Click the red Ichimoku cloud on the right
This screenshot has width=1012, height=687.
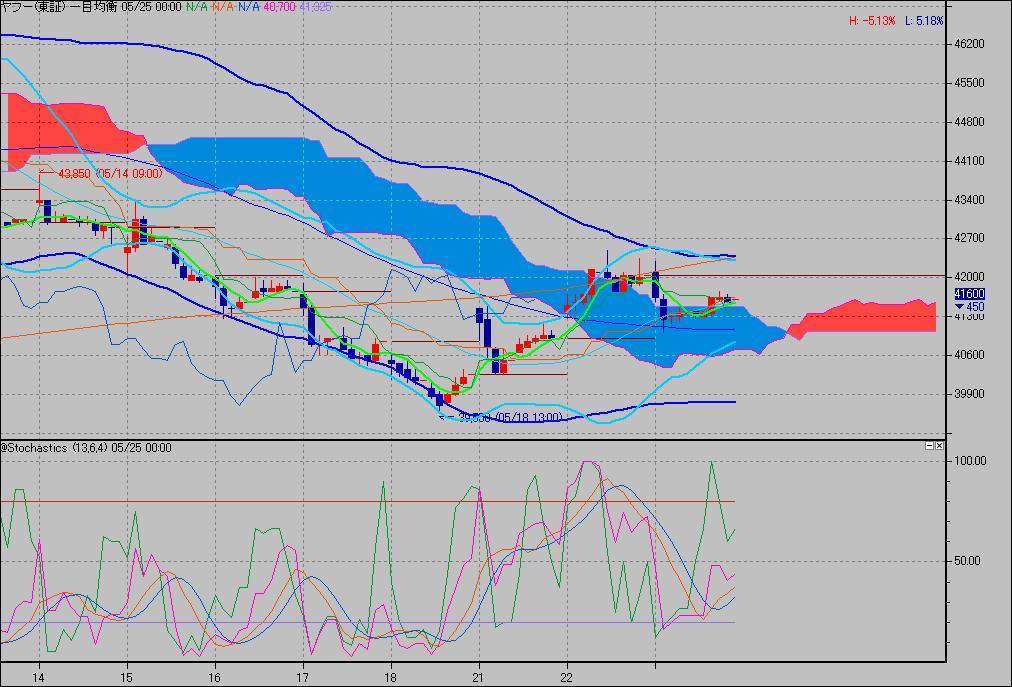pyautogui.click(x=870, y=315)
